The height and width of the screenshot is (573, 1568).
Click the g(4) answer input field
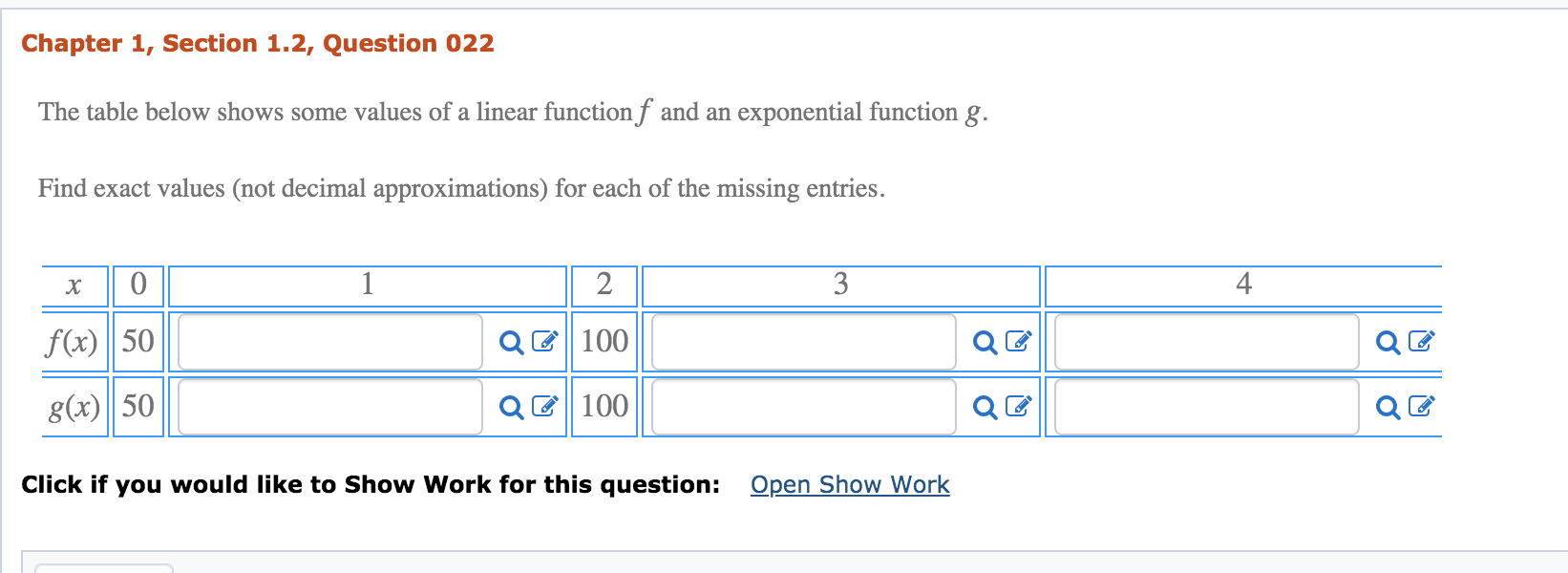point(1203,406)
